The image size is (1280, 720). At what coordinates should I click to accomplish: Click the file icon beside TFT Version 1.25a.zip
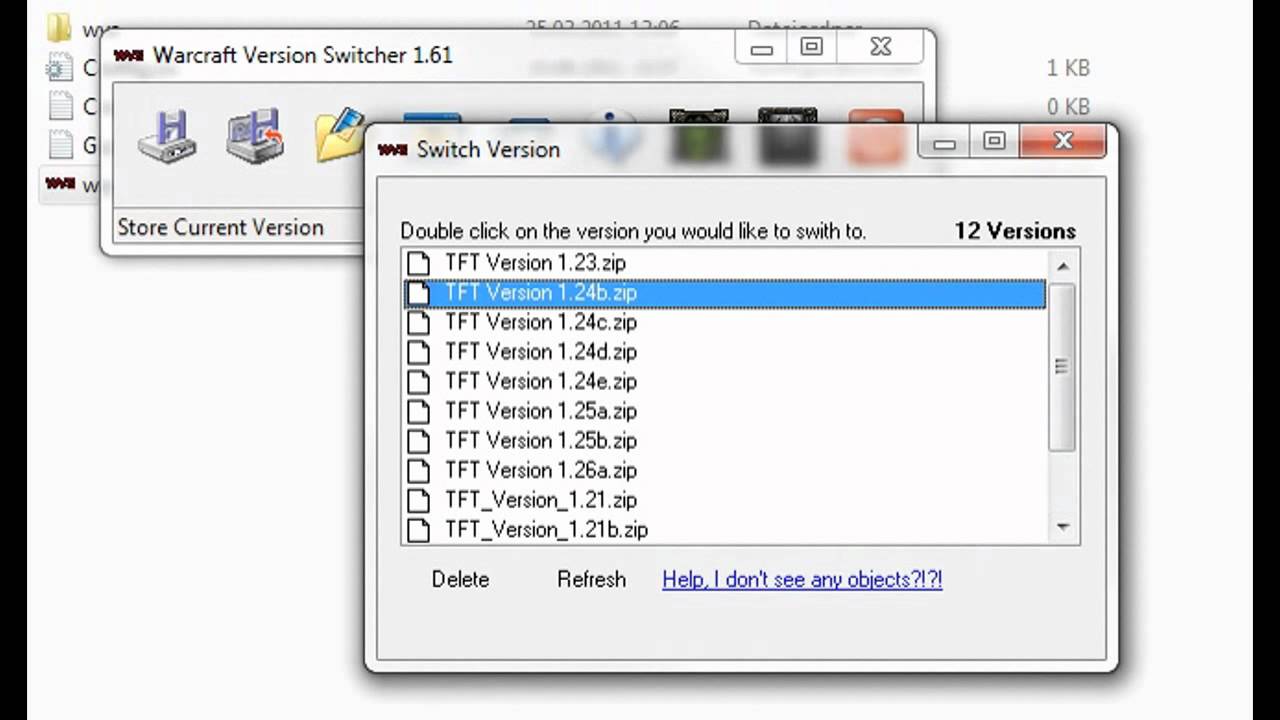click(x=419, y=411)
